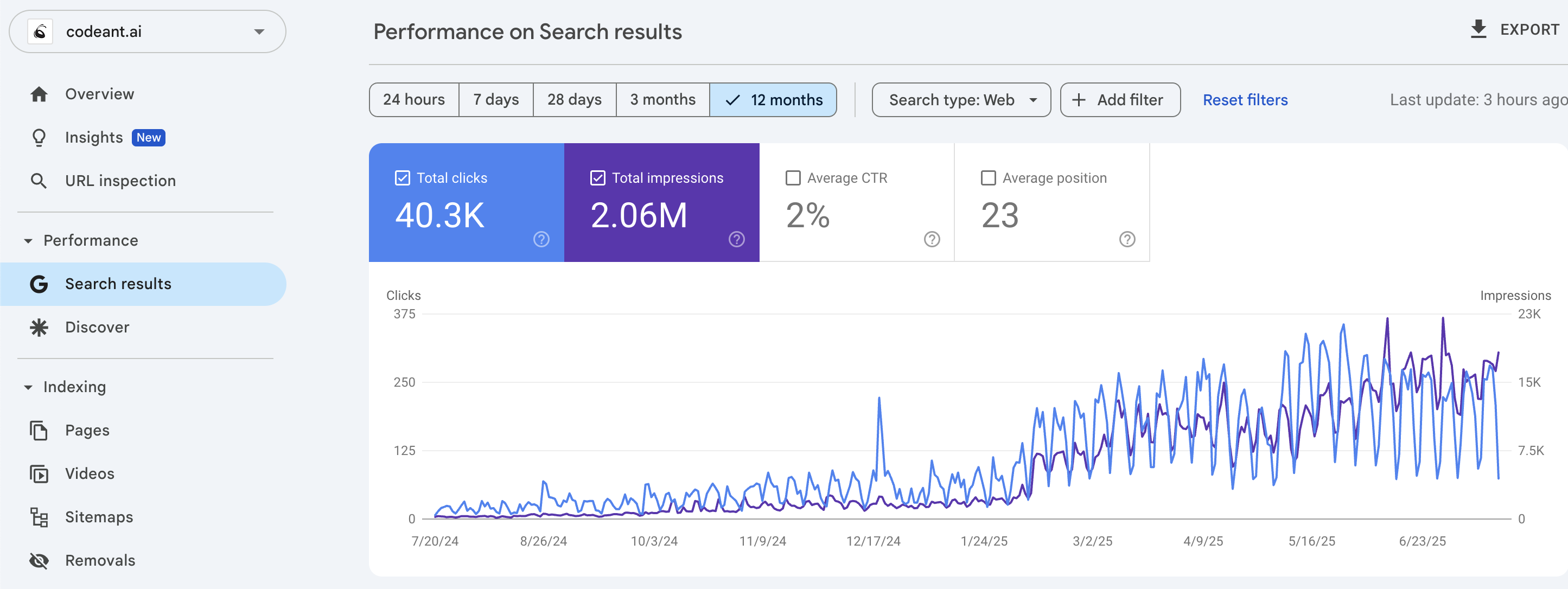
Task: Click the Videos play icon
Action: click(39, 474)
